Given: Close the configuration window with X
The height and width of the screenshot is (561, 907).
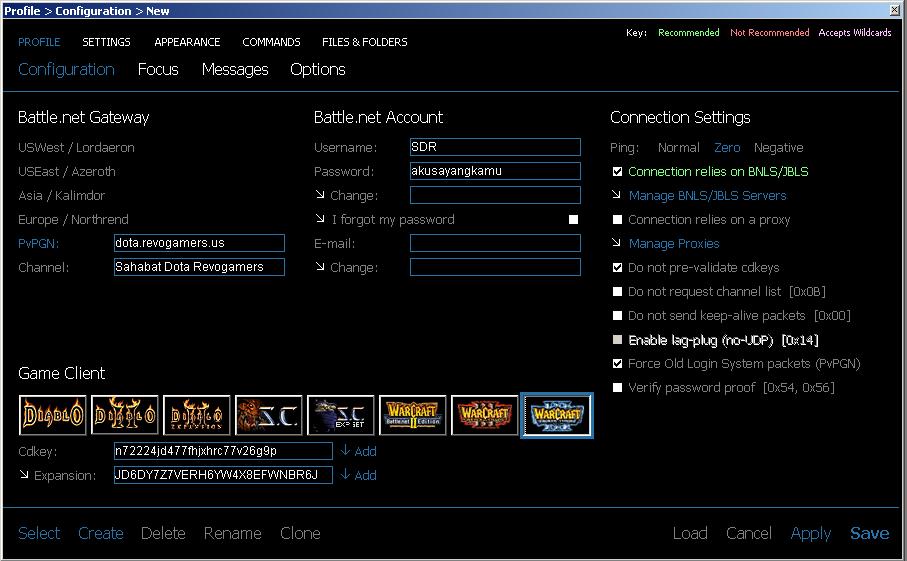Looking at the screenshot, I should pos(895,10).
